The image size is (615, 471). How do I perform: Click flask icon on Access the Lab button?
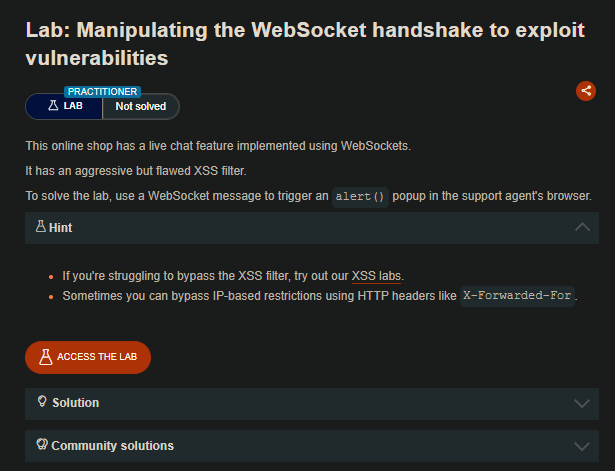(45, 357)
